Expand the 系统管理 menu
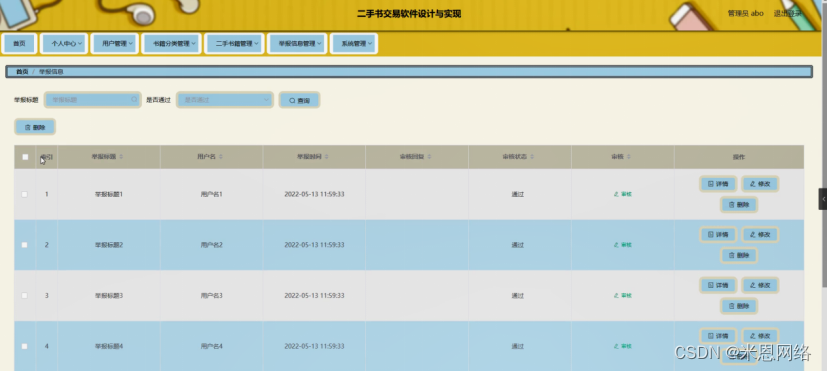The height and width of the screenshot is (371, 827). (x=353, y=44)
